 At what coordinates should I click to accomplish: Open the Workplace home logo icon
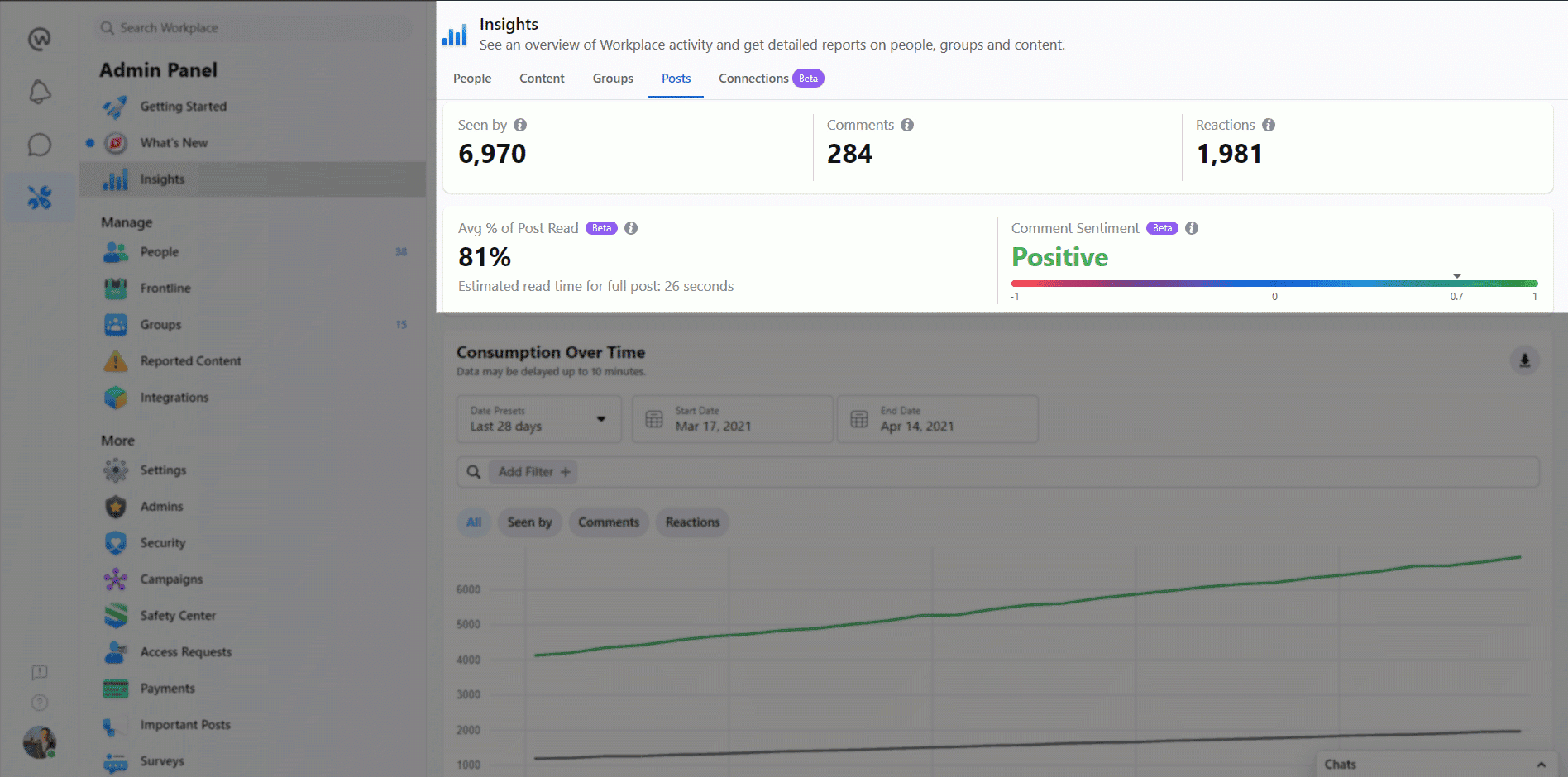pos(39,39)
